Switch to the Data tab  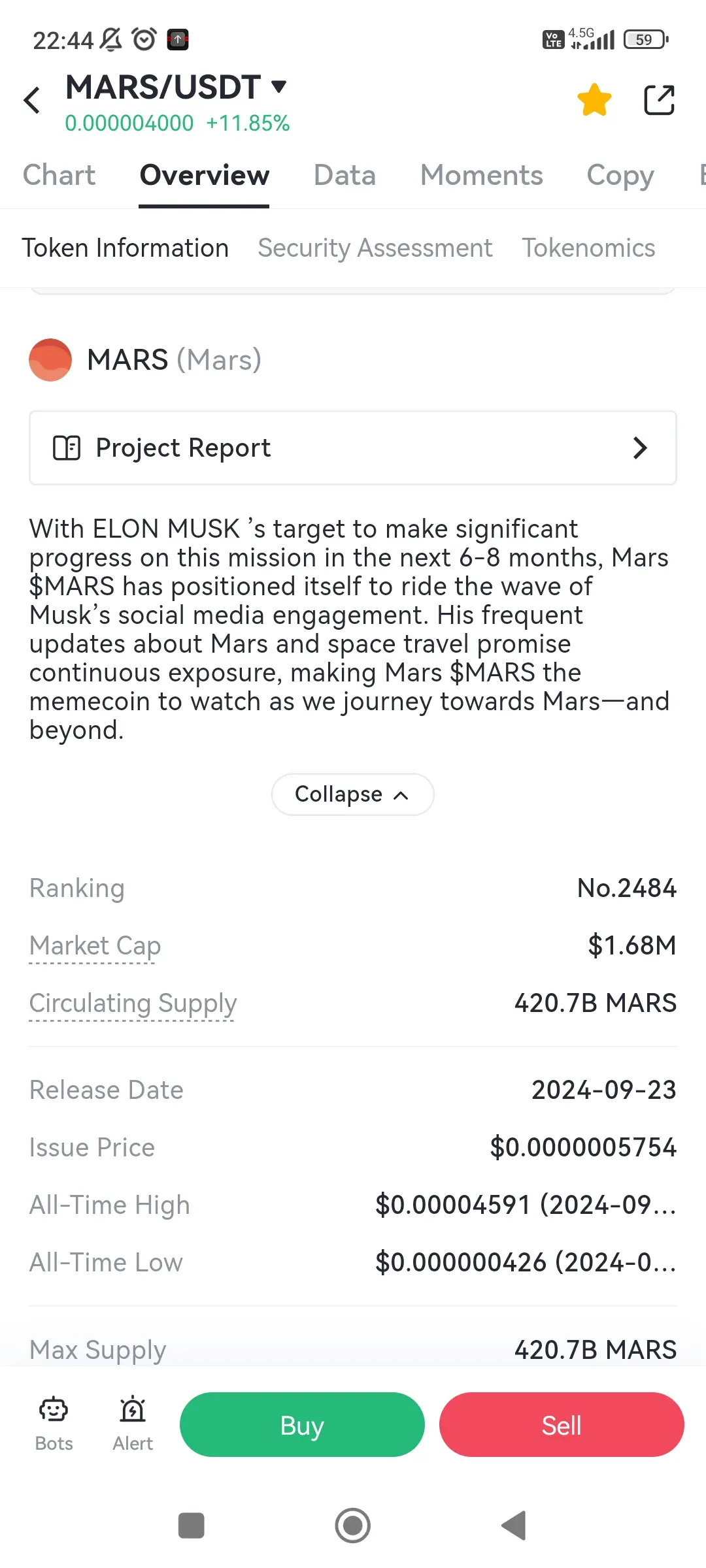(345, 175)
